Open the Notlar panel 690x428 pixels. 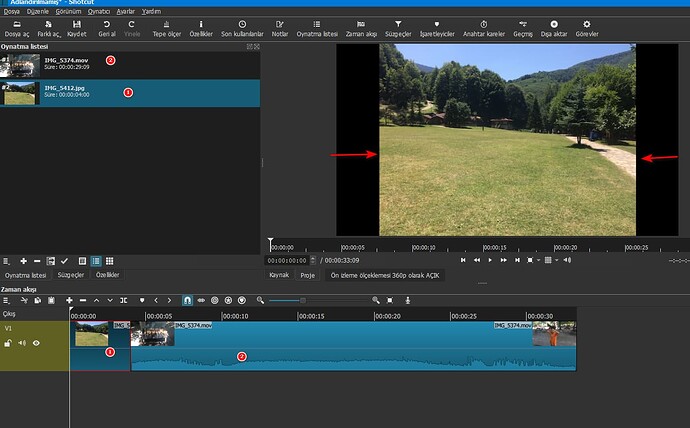tap(279, 29)
